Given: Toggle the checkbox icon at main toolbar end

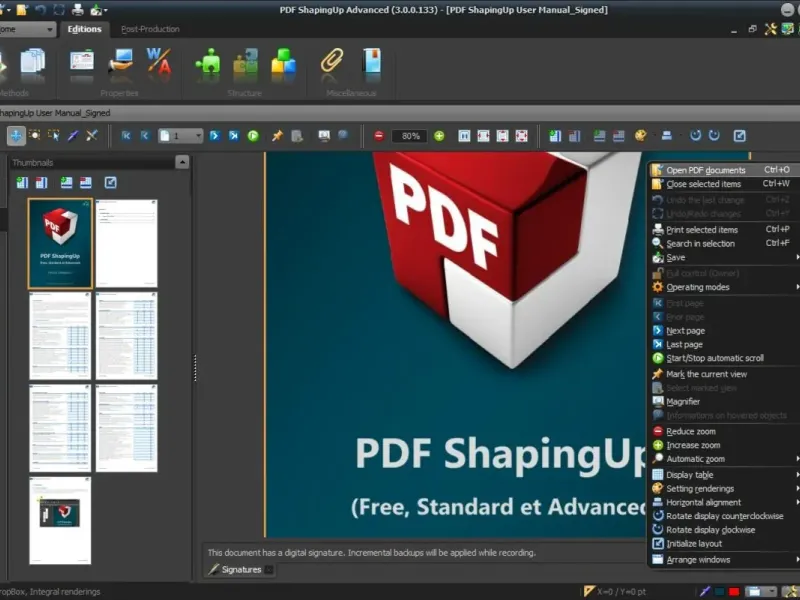Looking at the screenshot, I should point(740,136).
